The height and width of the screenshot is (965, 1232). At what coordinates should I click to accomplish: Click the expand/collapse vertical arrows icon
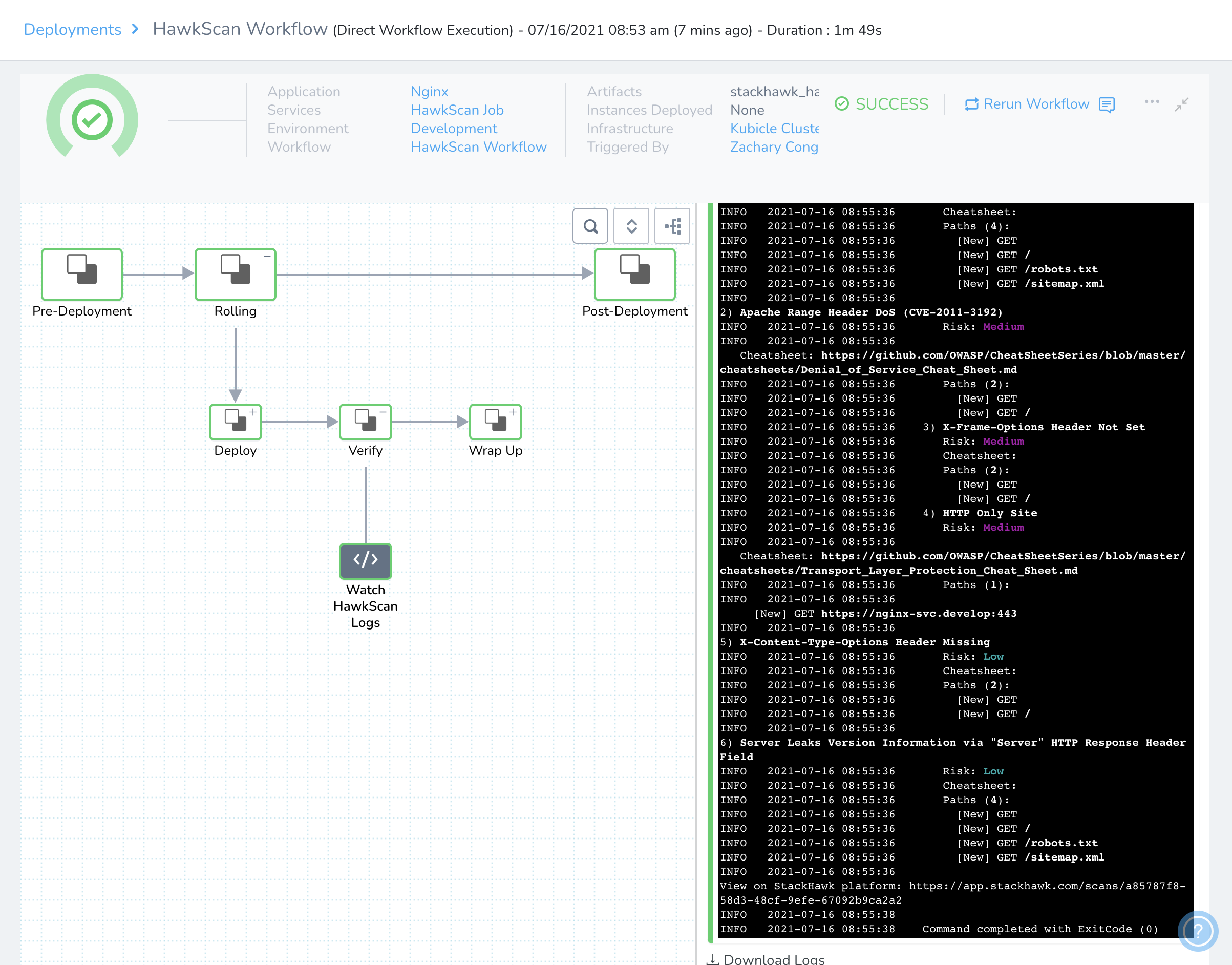click(x=631, y=226)
